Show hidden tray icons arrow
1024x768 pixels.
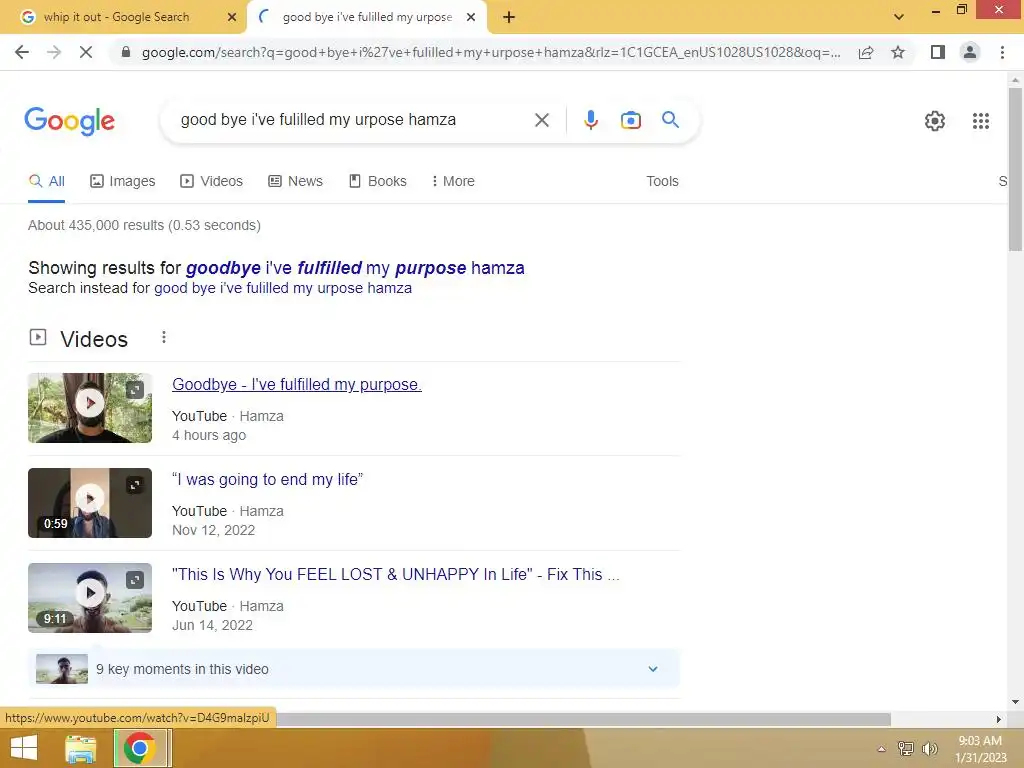[881, 749]
